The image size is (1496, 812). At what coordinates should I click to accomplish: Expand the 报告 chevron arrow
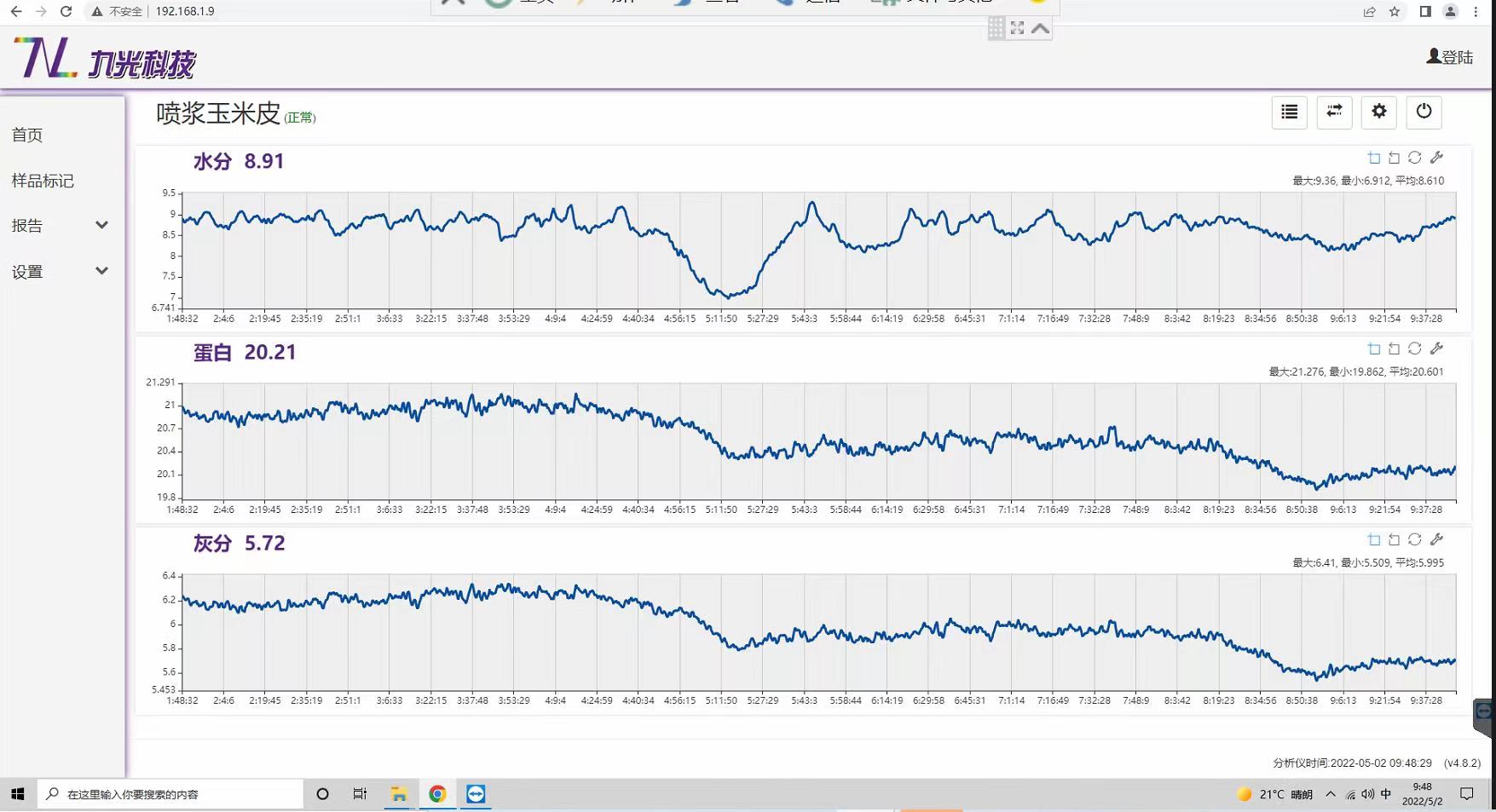pos(101,225)
